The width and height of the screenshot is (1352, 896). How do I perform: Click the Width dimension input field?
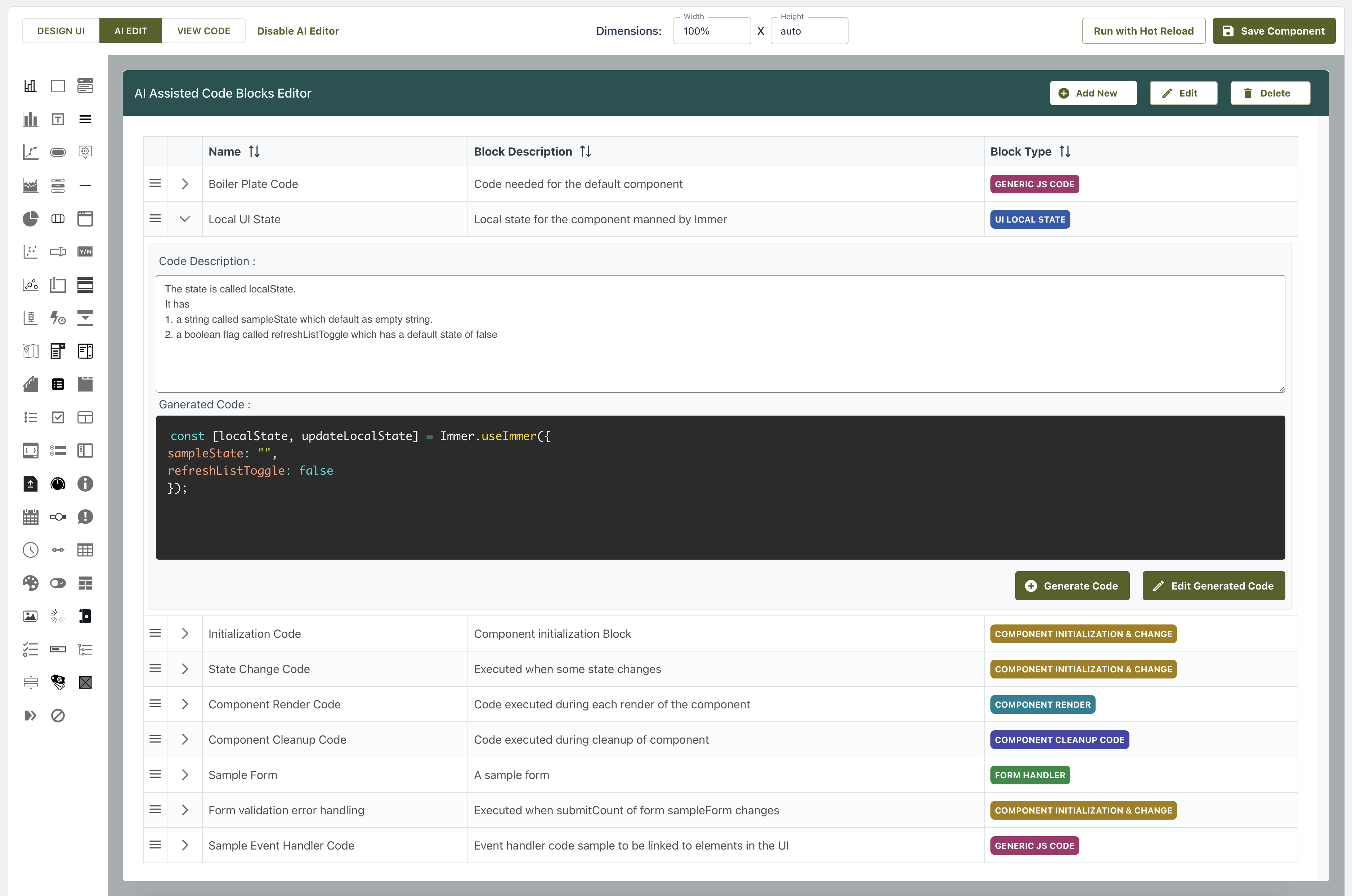click(711, 31)
